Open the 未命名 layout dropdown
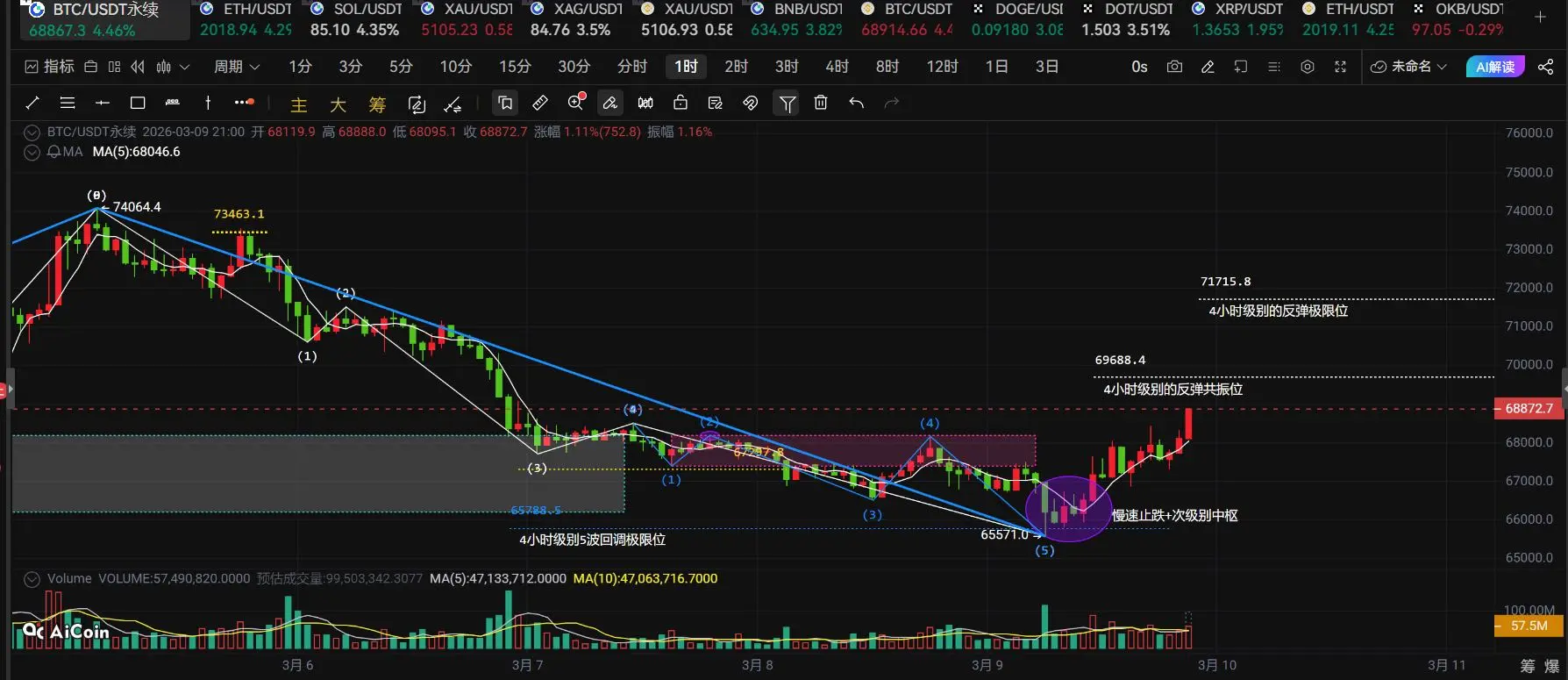 1408,67
